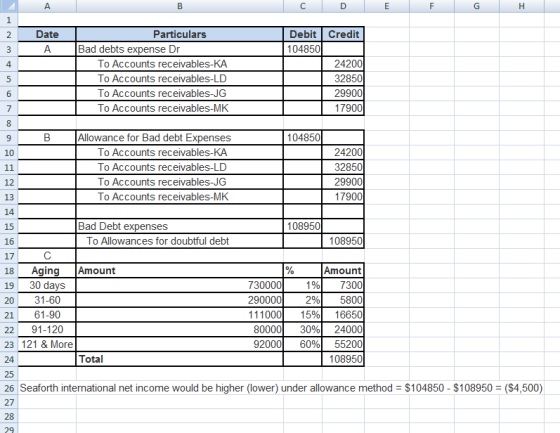560x433 pixels.
Task: Select debit 108950 in row 15
Action: click(303, 226)
